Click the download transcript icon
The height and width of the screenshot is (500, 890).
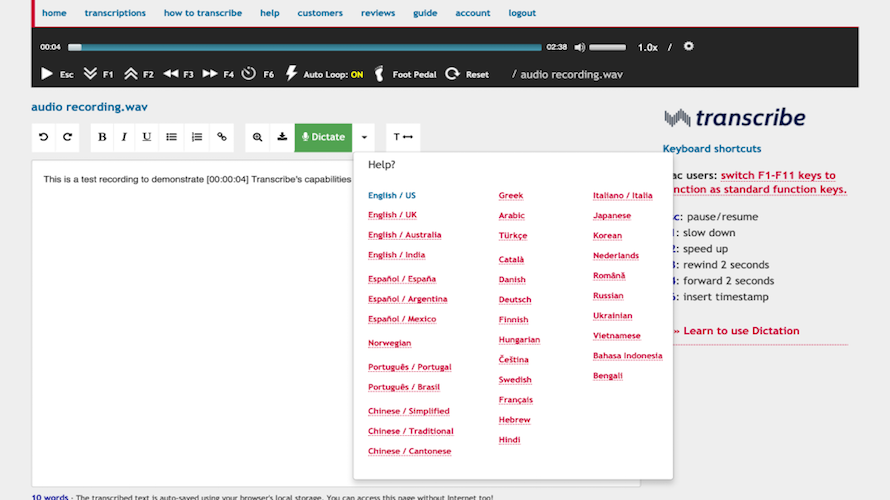coord(282,137)
